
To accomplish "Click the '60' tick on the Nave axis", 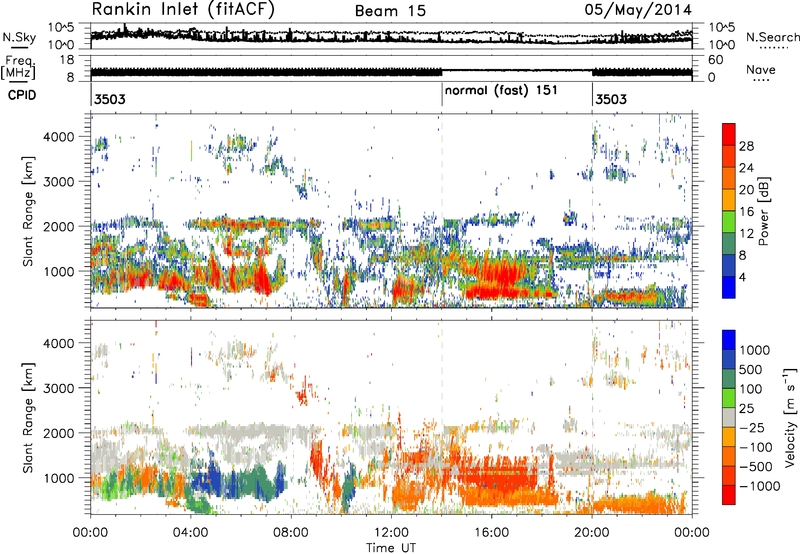I will pos(715,60).
